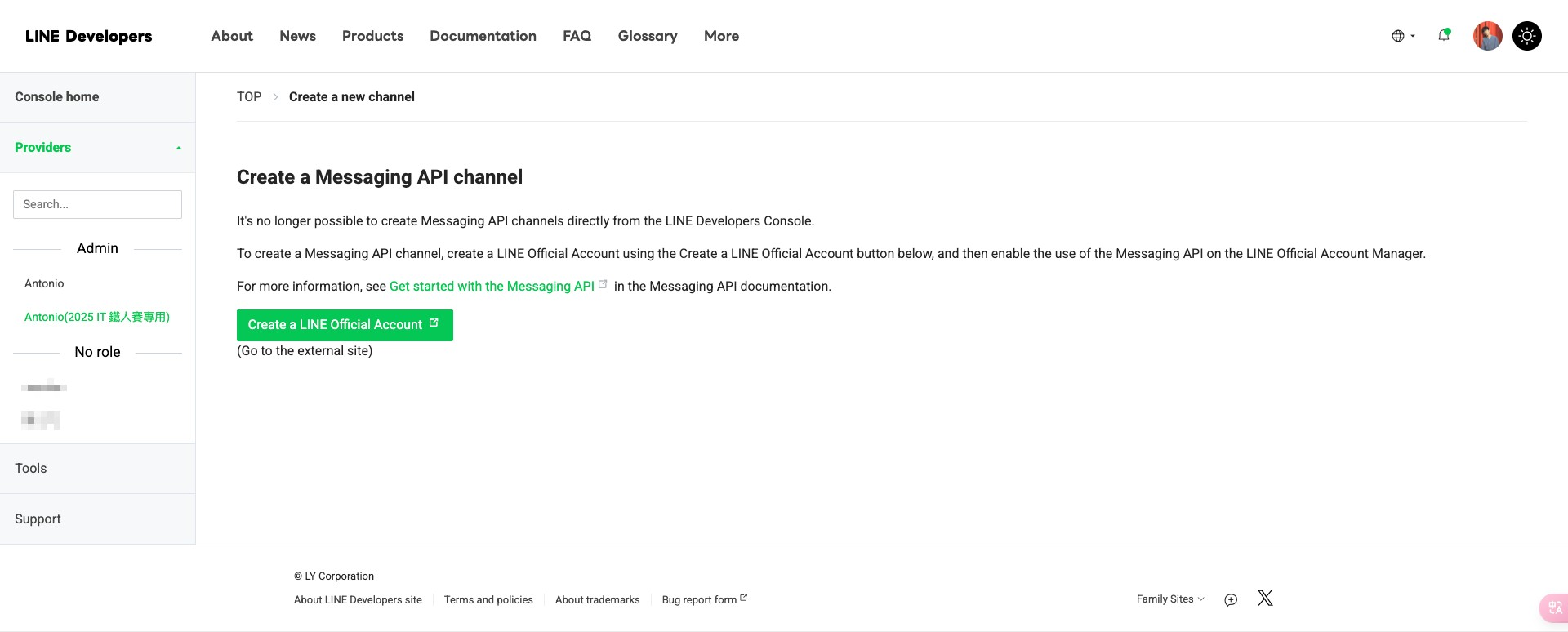Image resolution: width=1568 pixels, height=632 pixels.
Task: Open Get started with the Messaging API link
Action: point(492,287)
